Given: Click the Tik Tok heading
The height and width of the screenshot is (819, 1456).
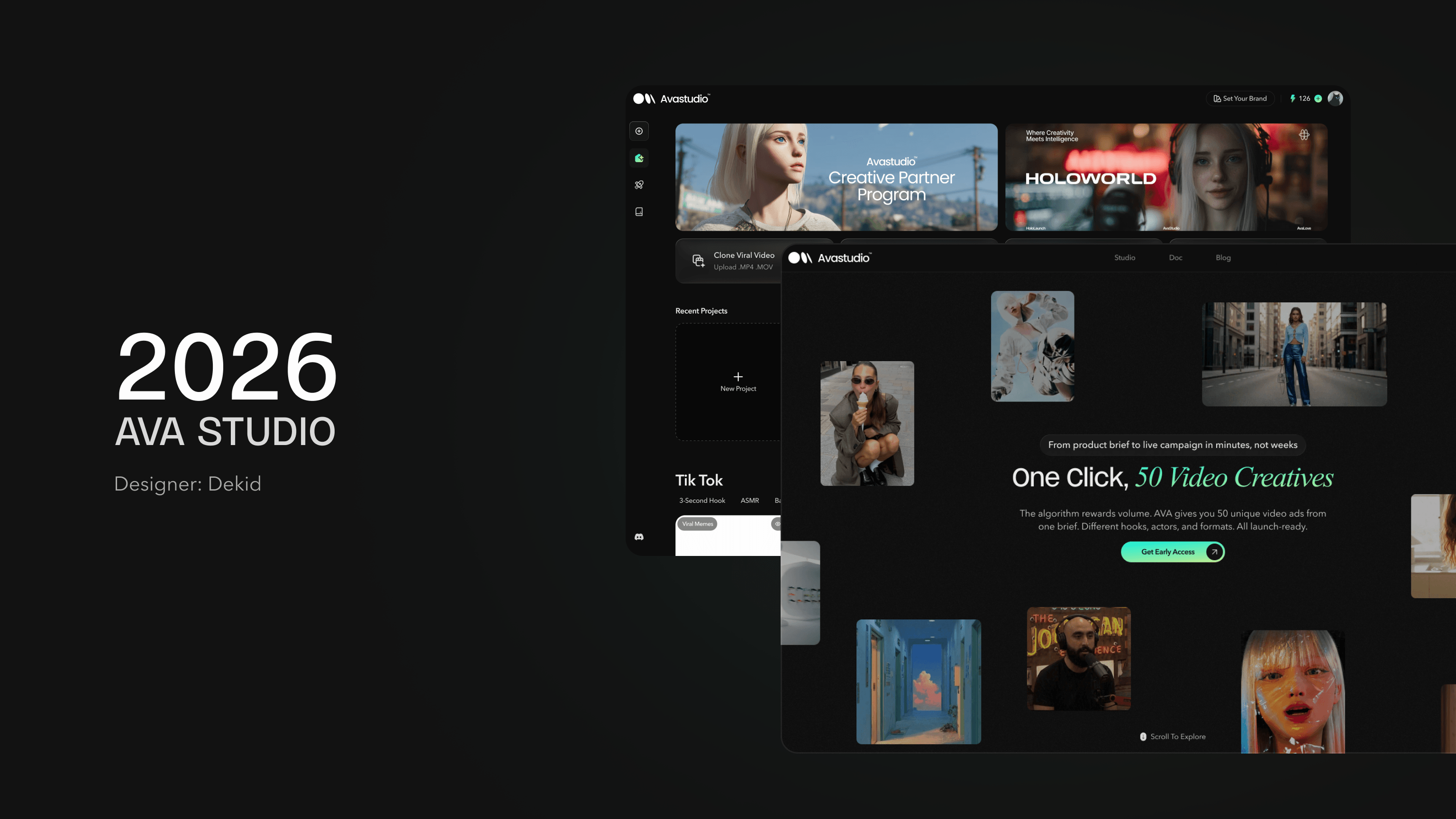Looking at the screenshot, I should tap(699, 481).
